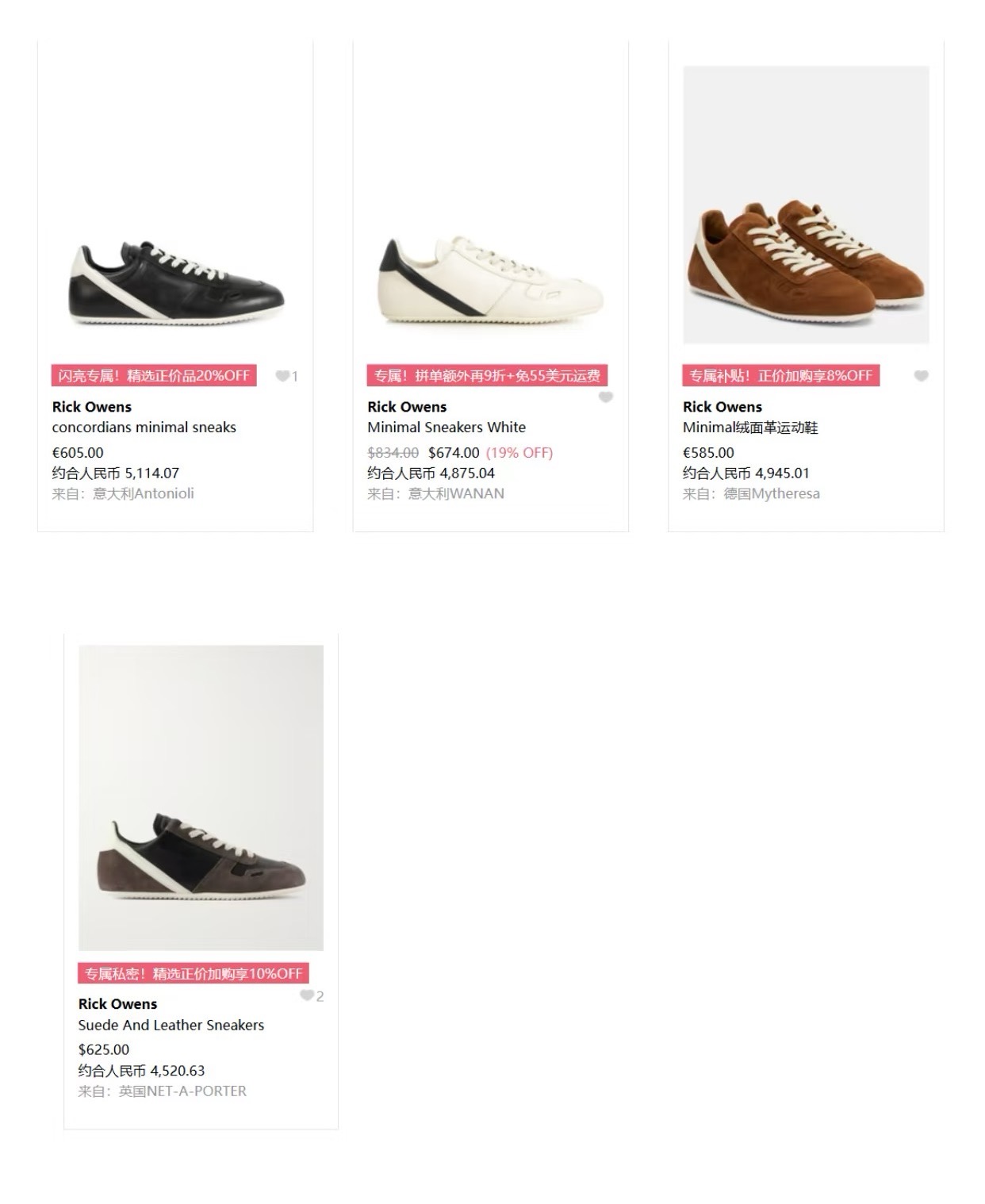Like the concordians minimal sneaks heart icon
Screen dimensions: 985x1204
282,376
